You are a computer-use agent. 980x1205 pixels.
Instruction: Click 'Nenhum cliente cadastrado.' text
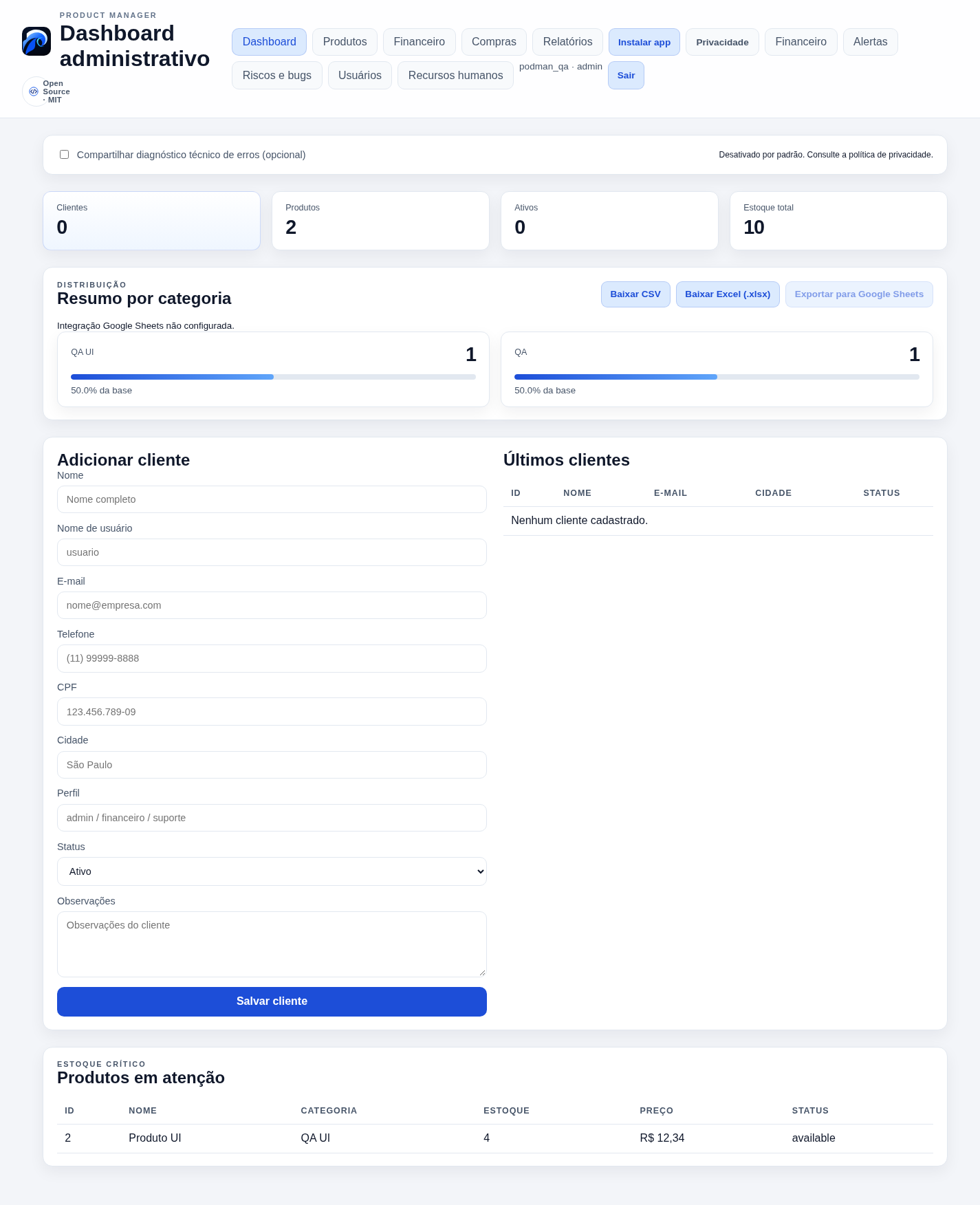click(x=579, y=521)
